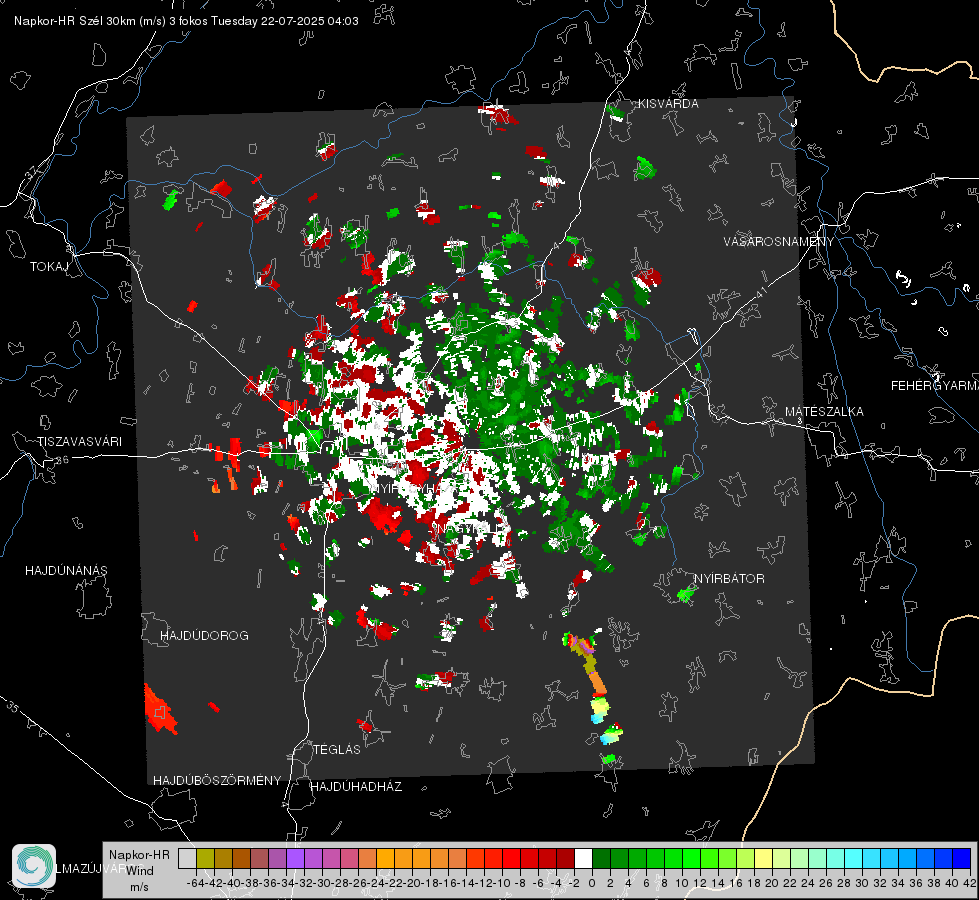Click the Napkor-HR Szél title text
Viewport: 979px width, 900px height.
tap(59, 21)
